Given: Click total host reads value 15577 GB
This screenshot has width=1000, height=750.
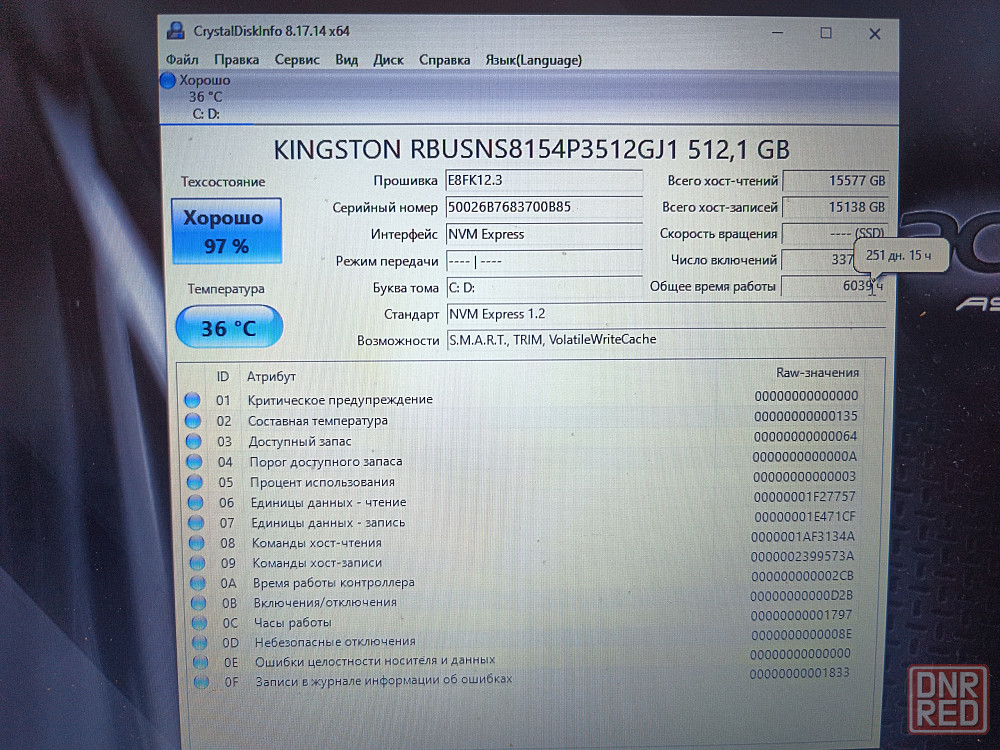Looking at the screenshot, I should point(835,180).
